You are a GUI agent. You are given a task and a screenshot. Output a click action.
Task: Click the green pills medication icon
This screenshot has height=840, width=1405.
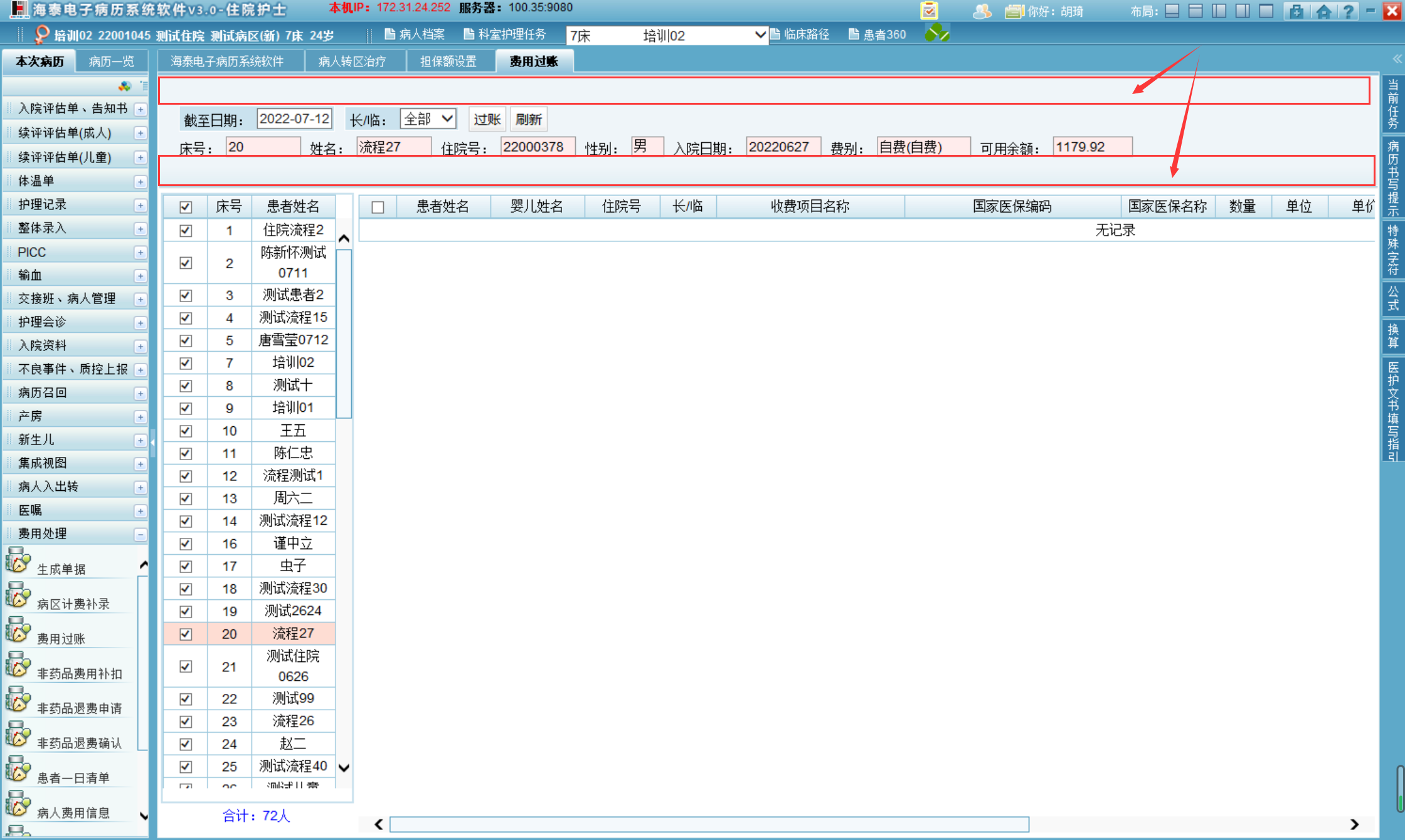[x=937, y=33]
